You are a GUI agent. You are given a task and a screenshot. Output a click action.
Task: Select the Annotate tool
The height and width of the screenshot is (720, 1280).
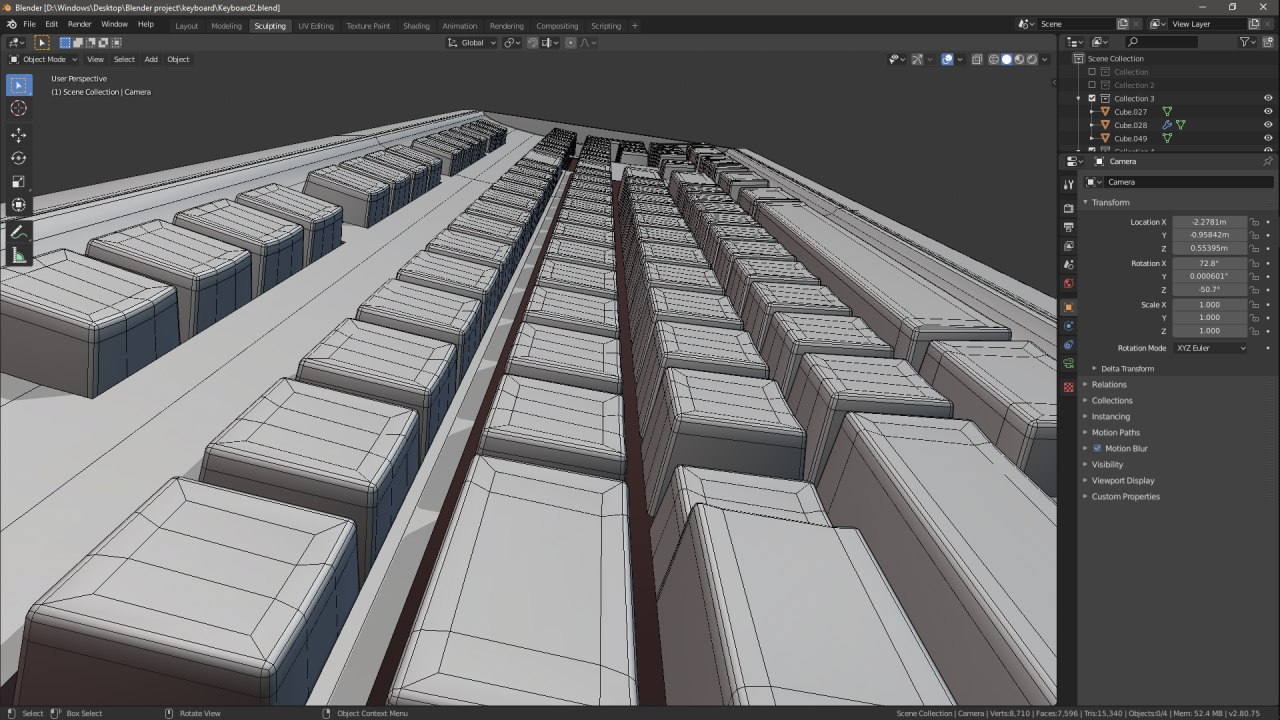click(x=19, y=232)
